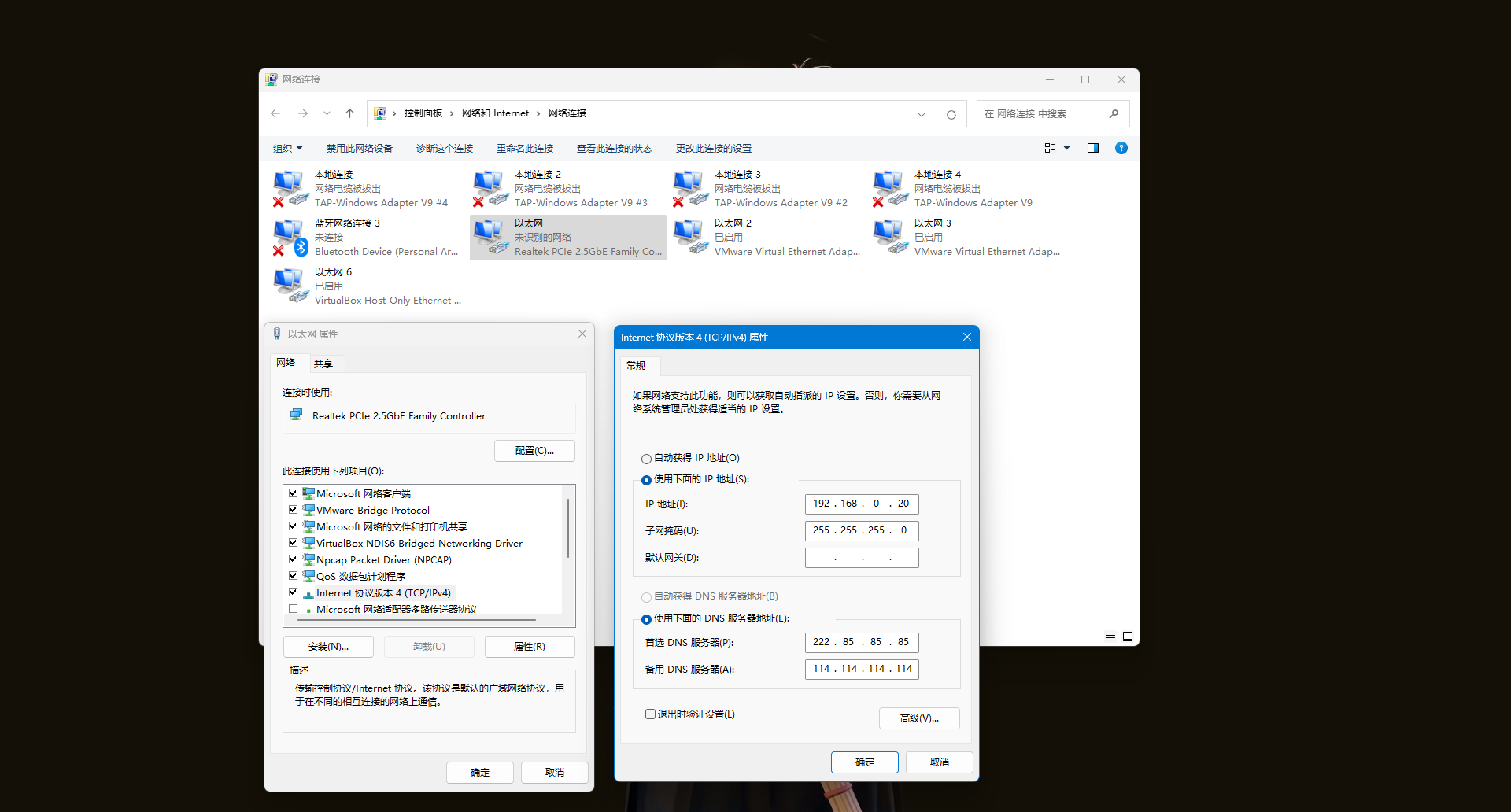Click the 默认网关 input field
The image size is (1511, 812).
862,558
